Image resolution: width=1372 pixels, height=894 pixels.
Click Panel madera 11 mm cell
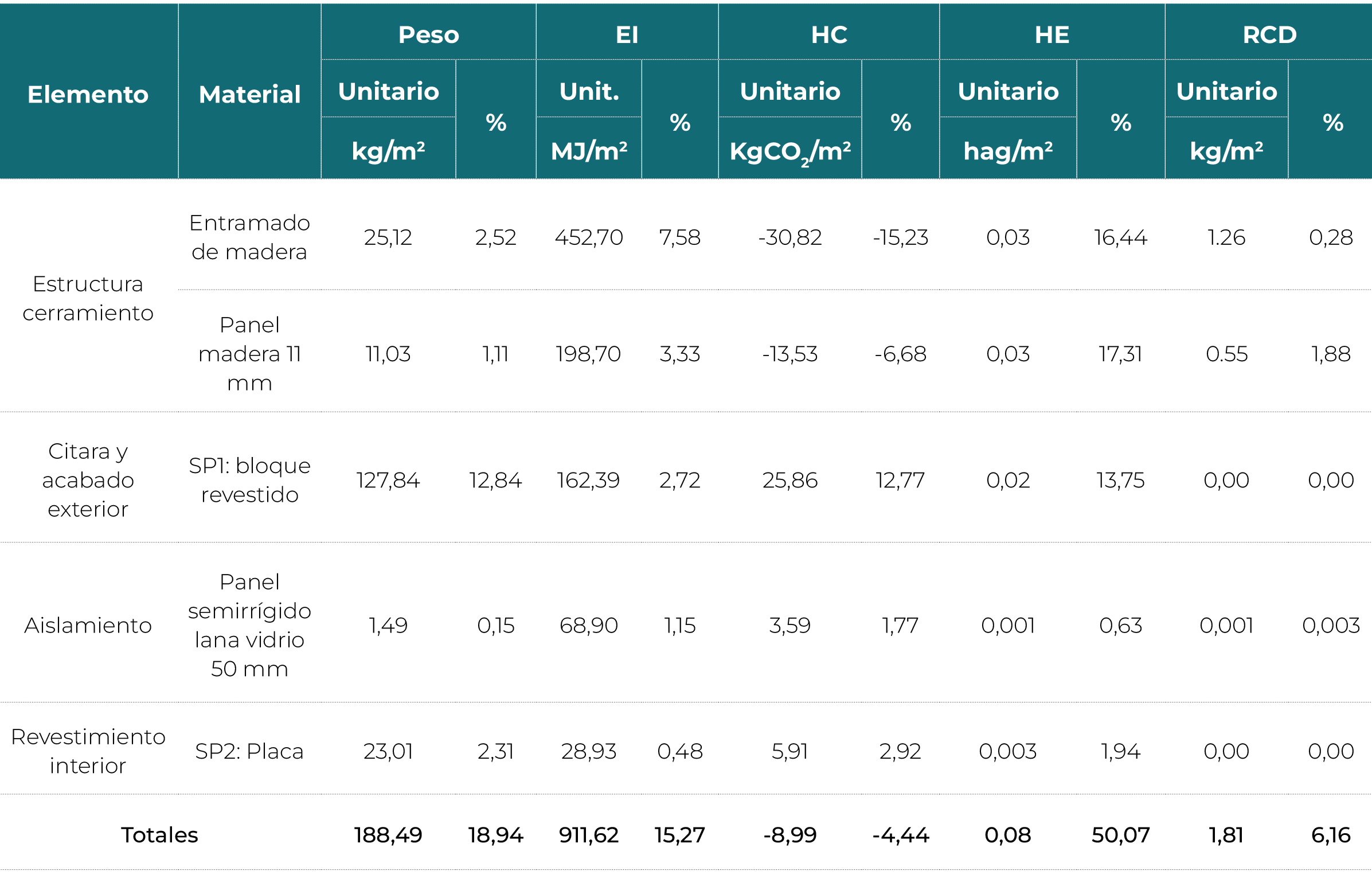pyautogui.click(x=249, y=353)
